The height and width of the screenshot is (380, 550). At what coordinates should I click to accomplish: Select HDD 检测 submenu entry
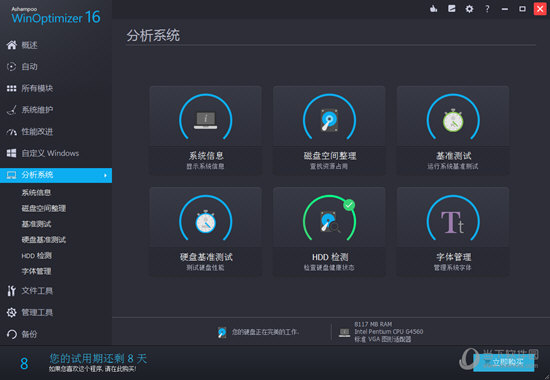click(36, 256)
